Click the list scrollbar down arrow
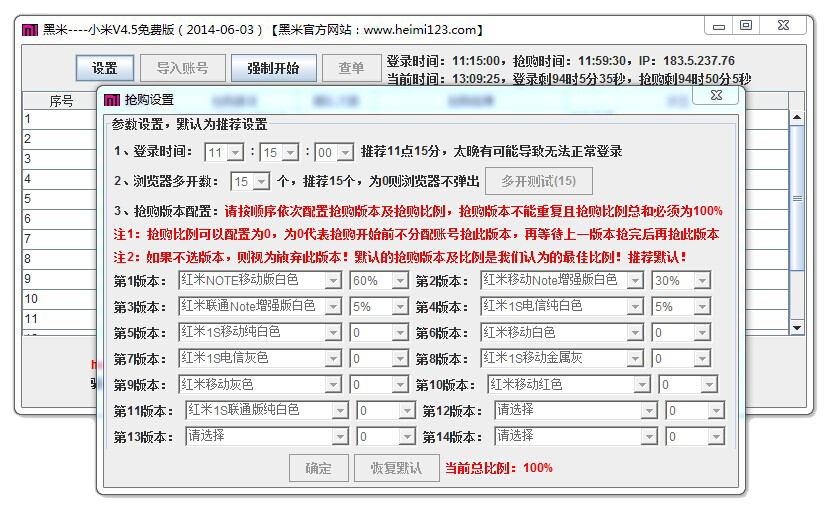This screenshot has height=509, width=828. [x=797, y=328]
